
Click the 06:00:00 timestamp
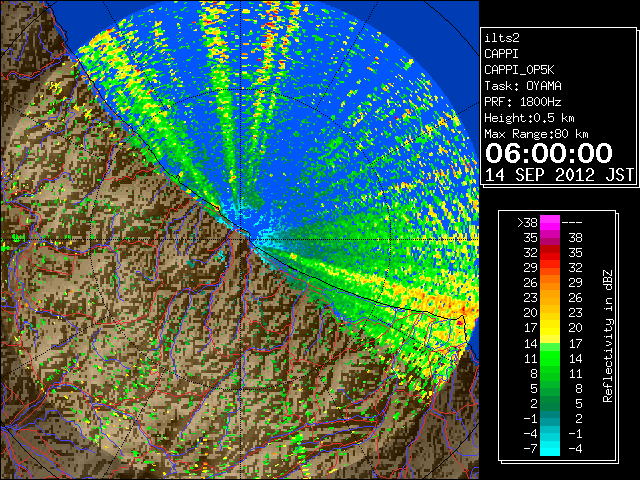(x=549, y=153)
